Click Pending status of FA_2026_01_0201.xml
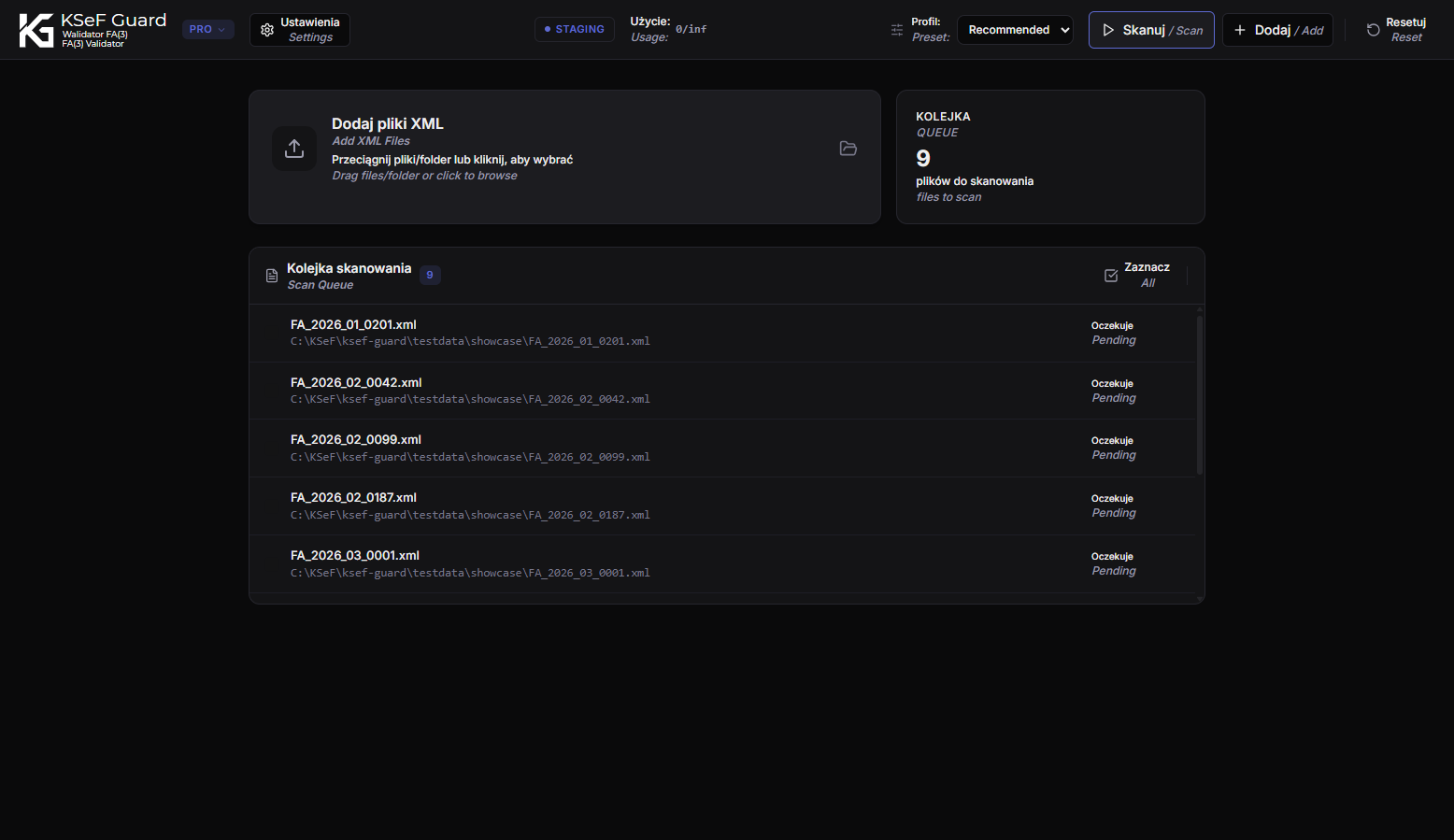Viewport: 1454px width, 840px height. (x=1114, y=333)
